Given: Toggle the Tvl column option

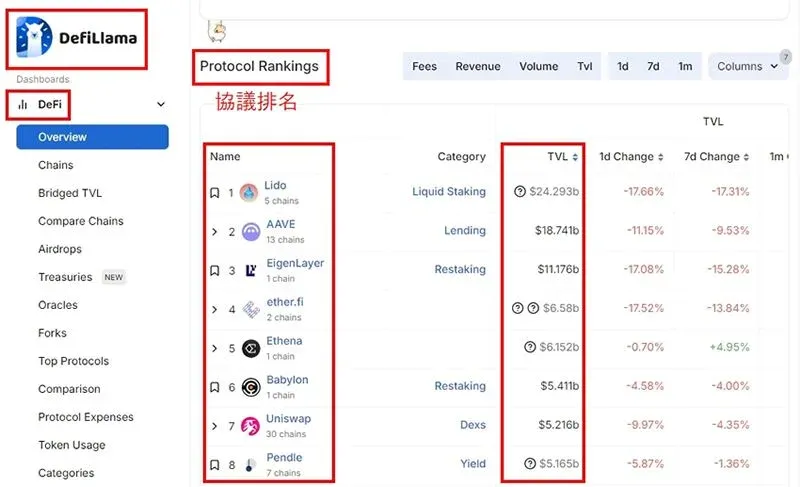Looking at the screenshot, I should [585, 67].
